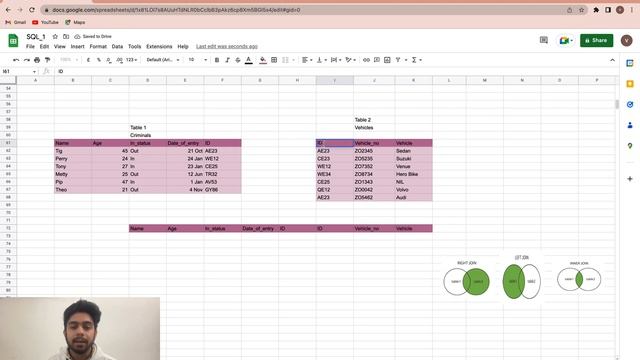Open the Insert menu

(x=78, y=47)
